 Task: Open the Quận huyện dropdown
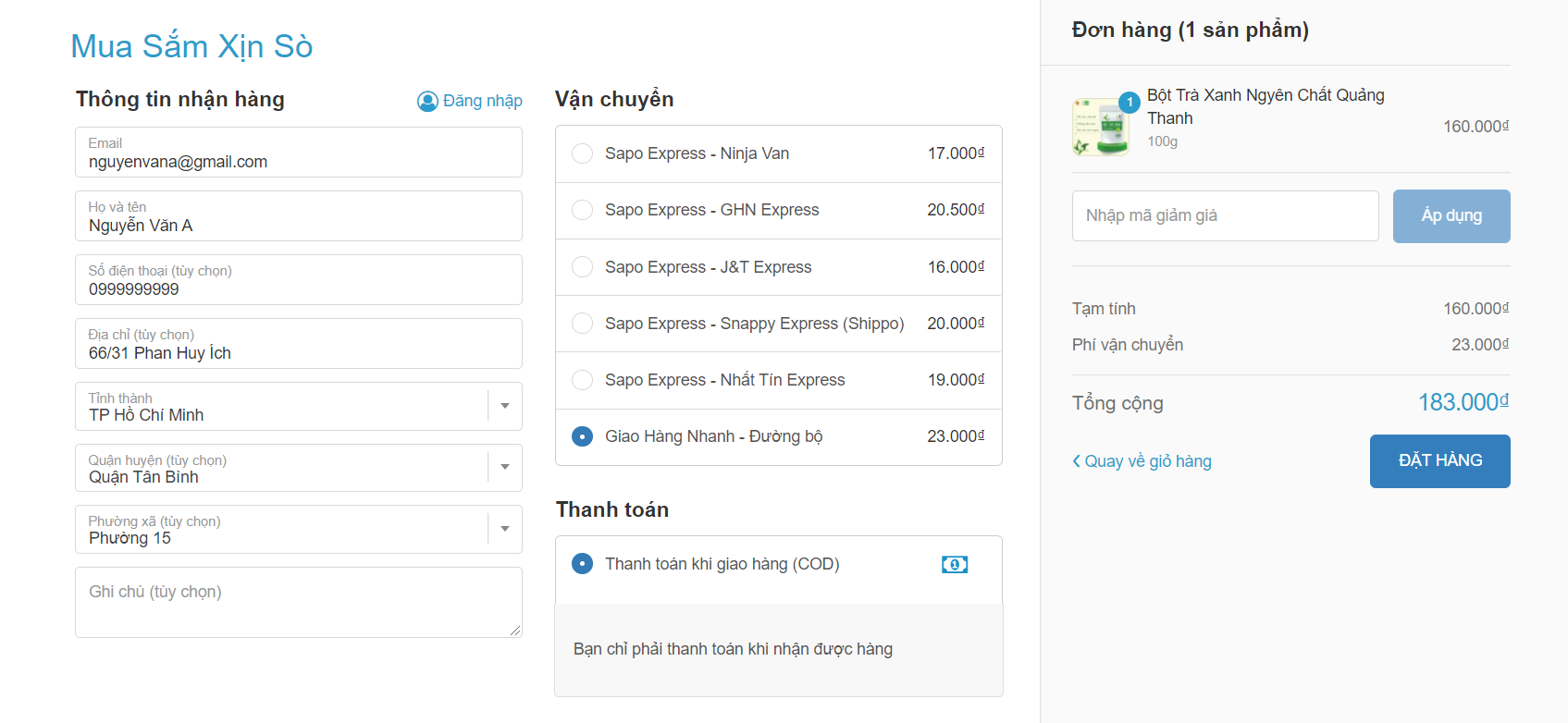(299, 468)
